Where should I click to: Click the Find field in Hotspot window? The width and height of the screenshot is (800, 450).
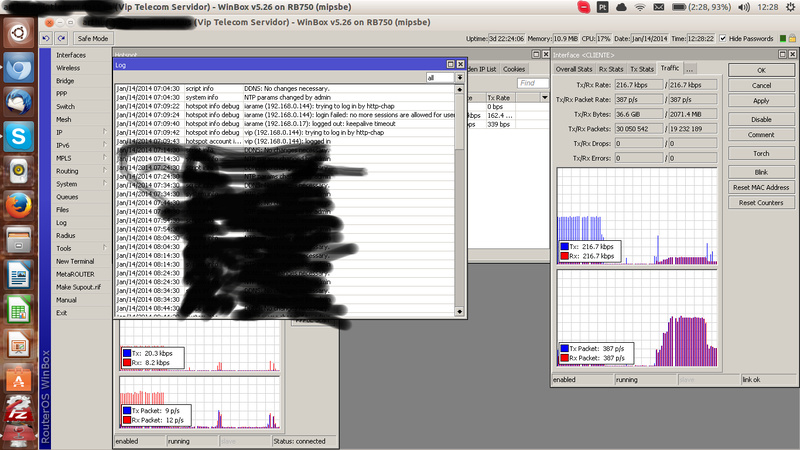coord(533,83)
